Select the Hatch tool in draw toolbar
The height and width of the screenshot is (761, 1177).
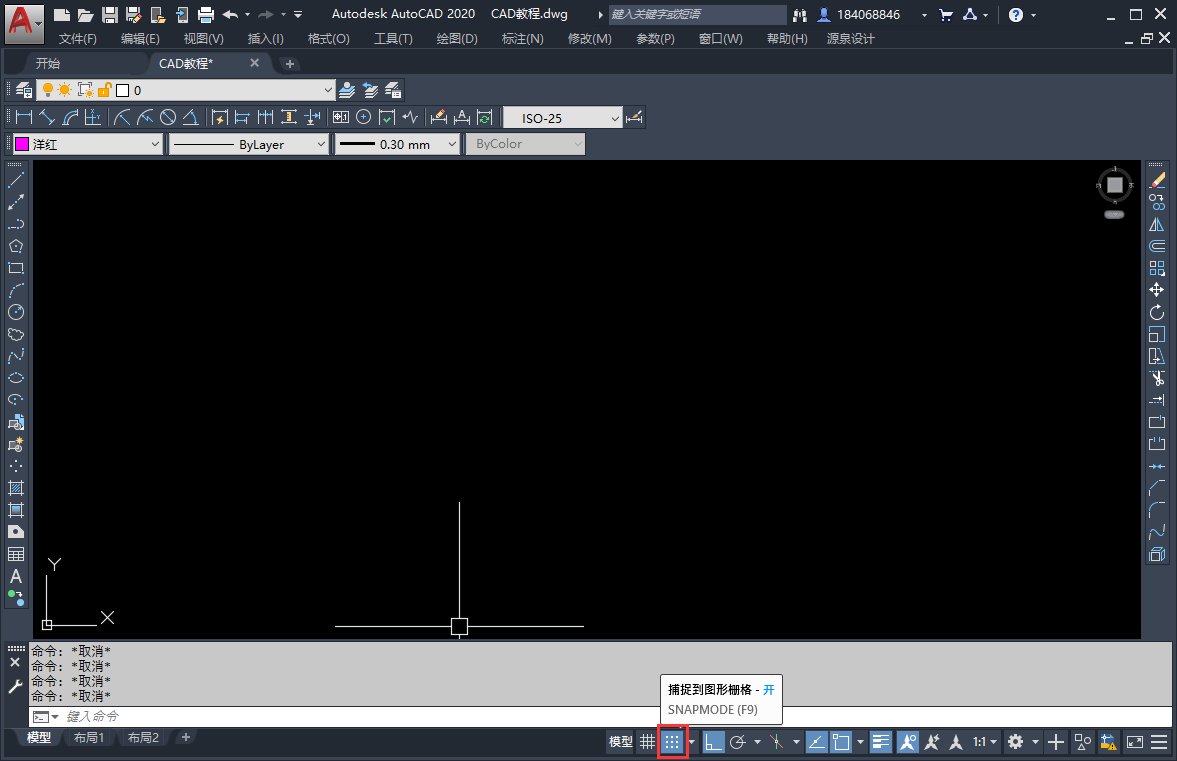15,490
